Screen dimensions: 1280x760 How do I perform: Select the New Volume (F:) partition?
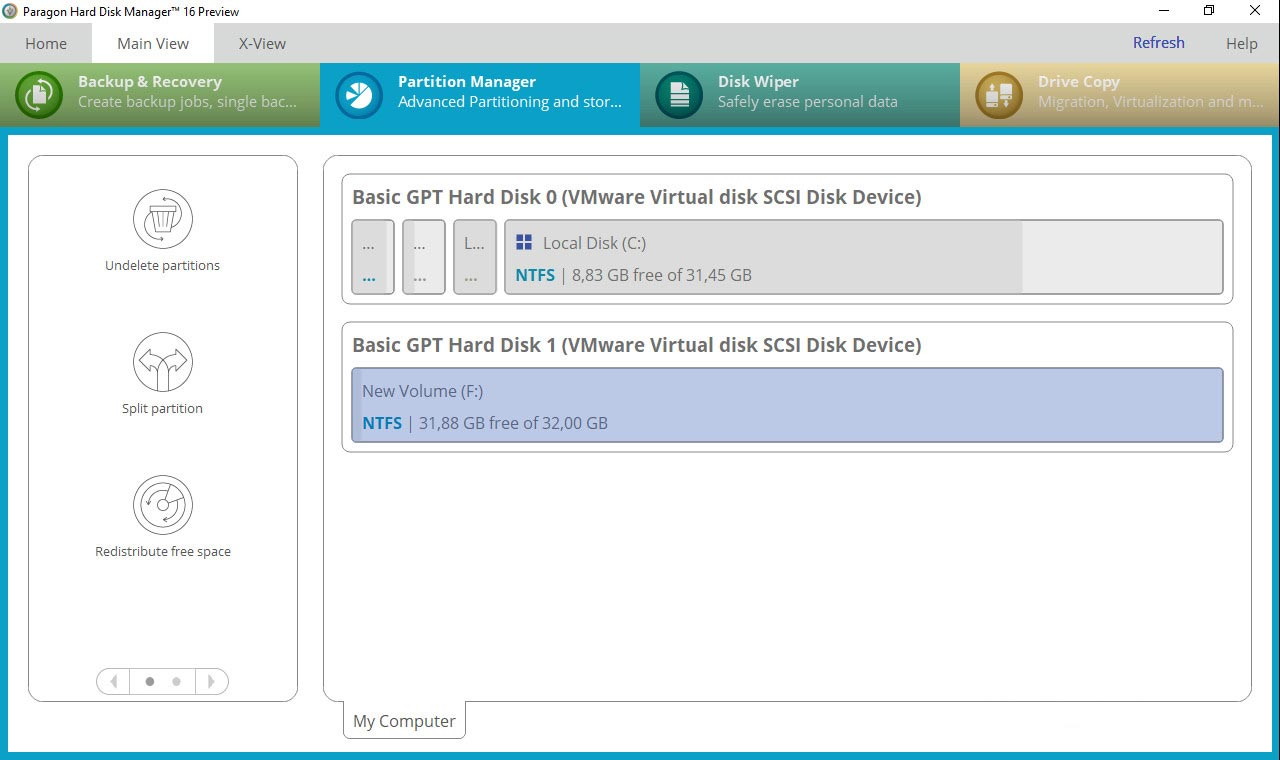point(787,405)
